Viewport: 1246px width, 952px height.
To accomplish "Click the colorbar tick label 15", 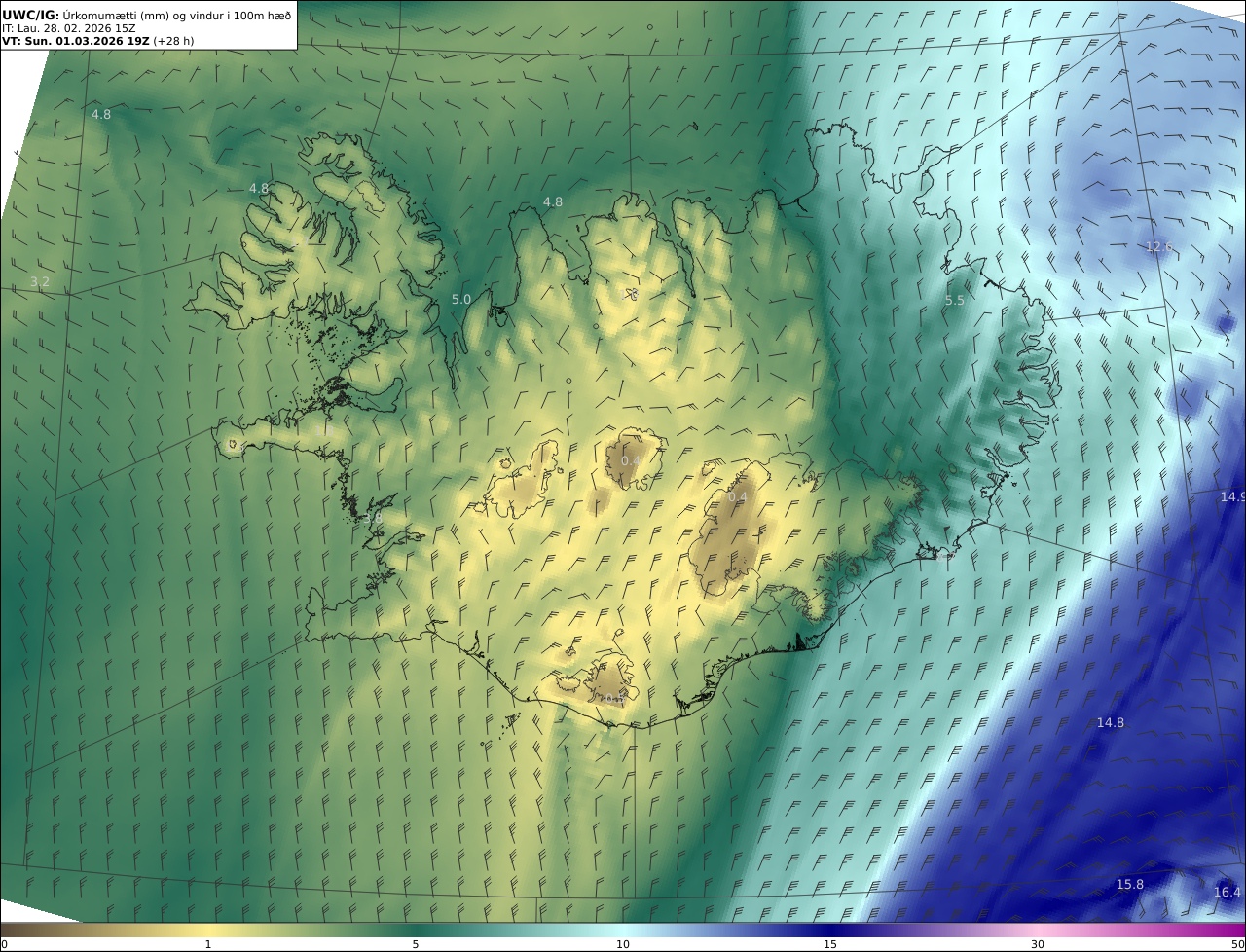I will coord(830,944).
